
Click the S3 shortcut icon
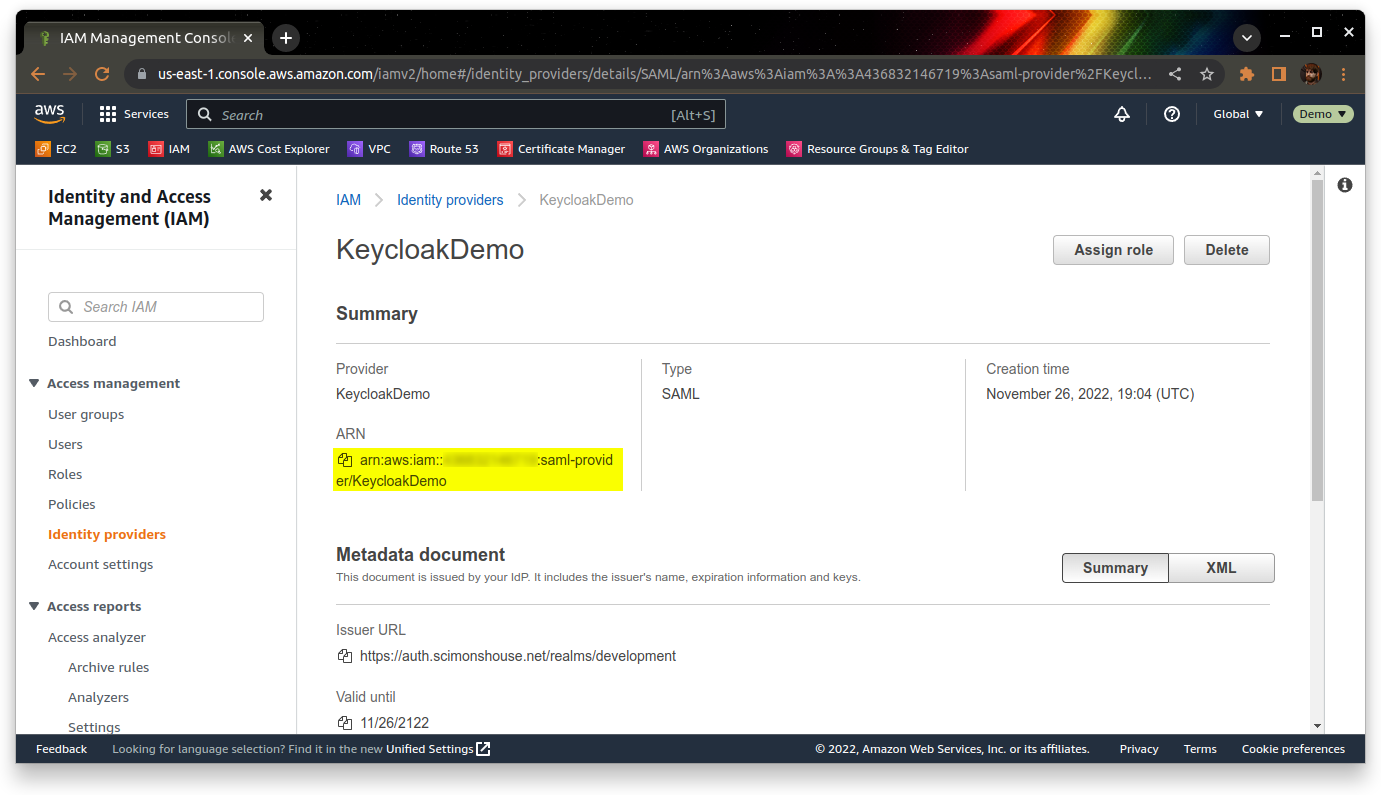pyautogui.click(x=103, y=149)
